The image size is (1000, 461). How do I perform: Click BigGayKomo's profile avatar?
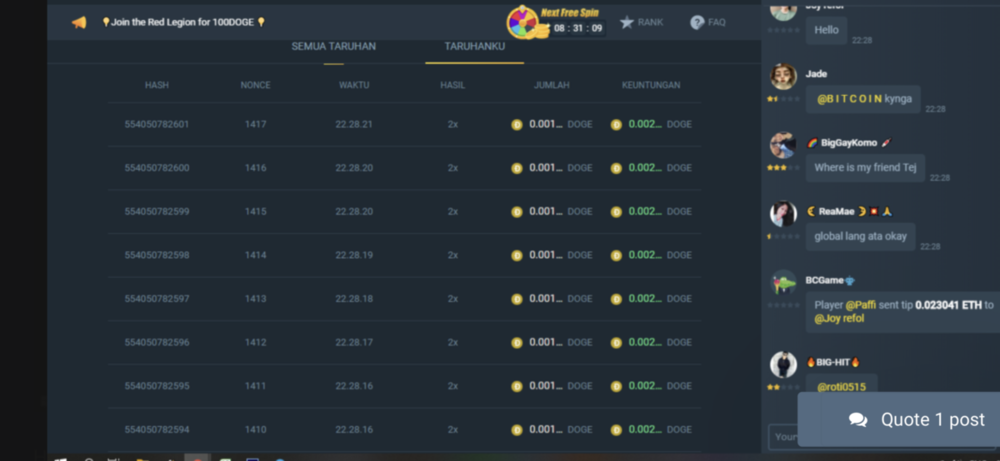783,145
